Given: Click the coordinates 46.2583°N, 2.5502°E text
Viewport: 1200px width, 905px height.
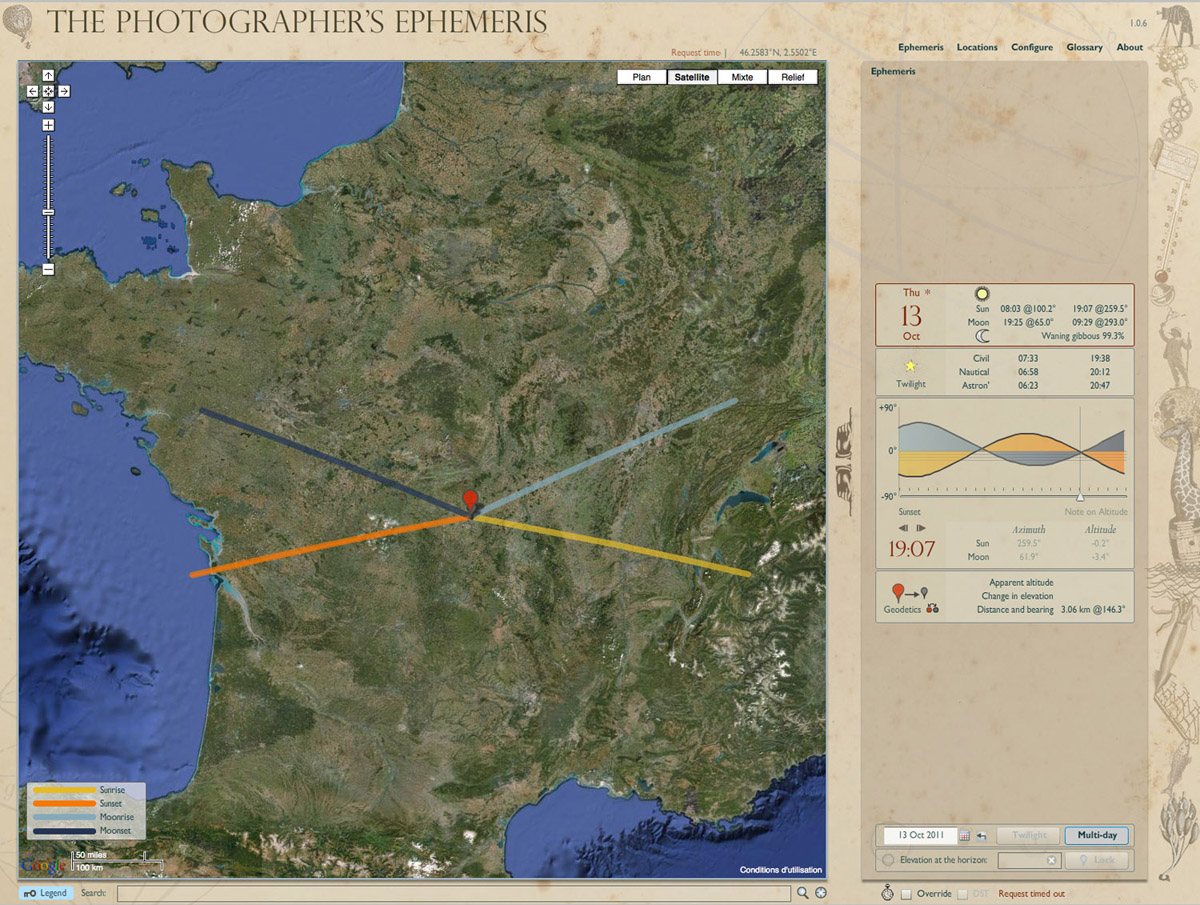Looking at the screenshot, I should (x=778, y=52).
